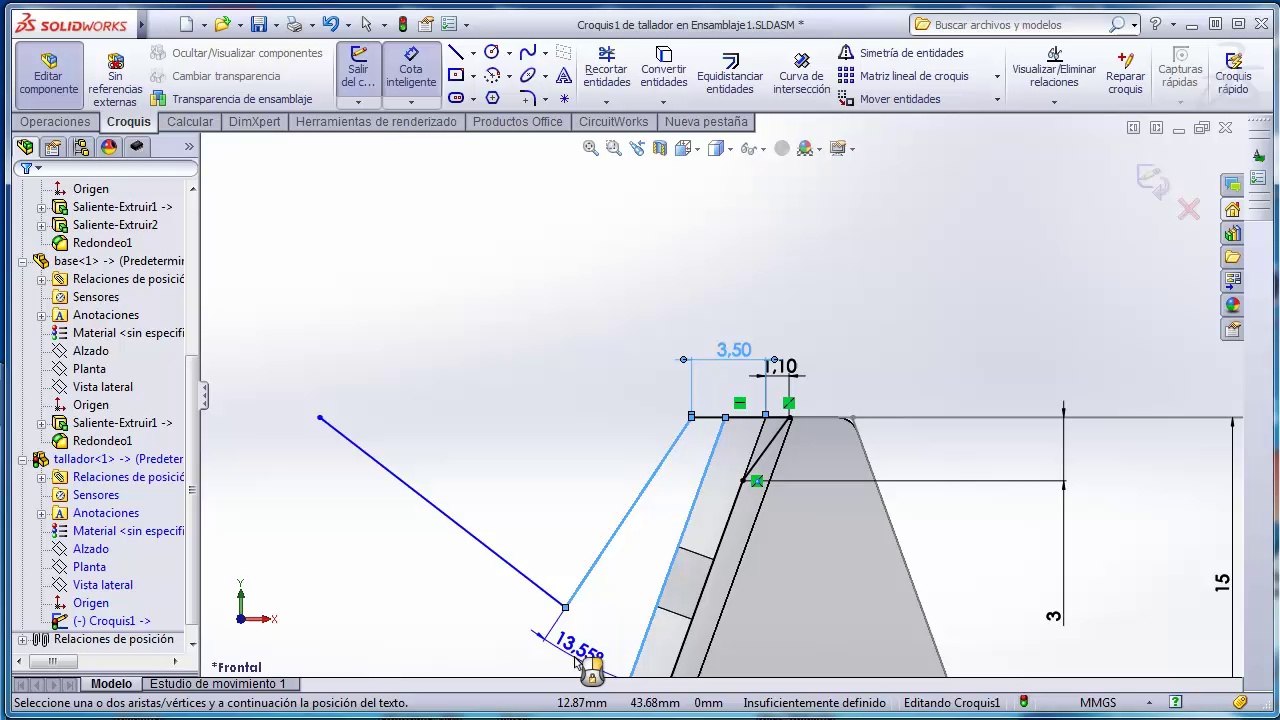Viewport: 1280px width, 720px height.
Task: Open the CircuitWorks tab
Action: tap(614, 122)
